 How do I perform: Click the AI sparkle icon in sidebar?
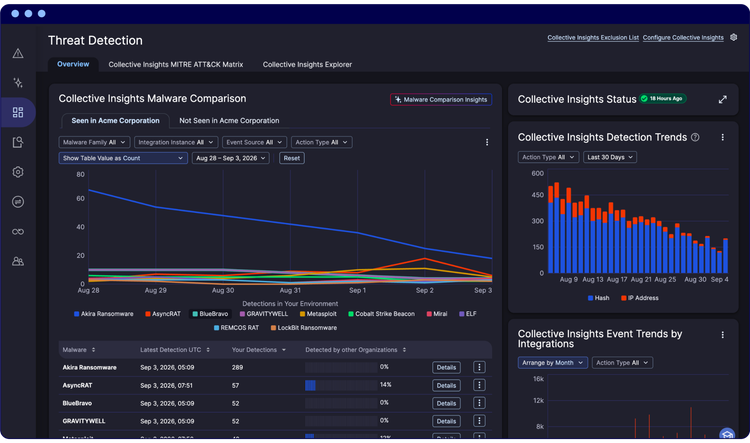click(18, 83)
